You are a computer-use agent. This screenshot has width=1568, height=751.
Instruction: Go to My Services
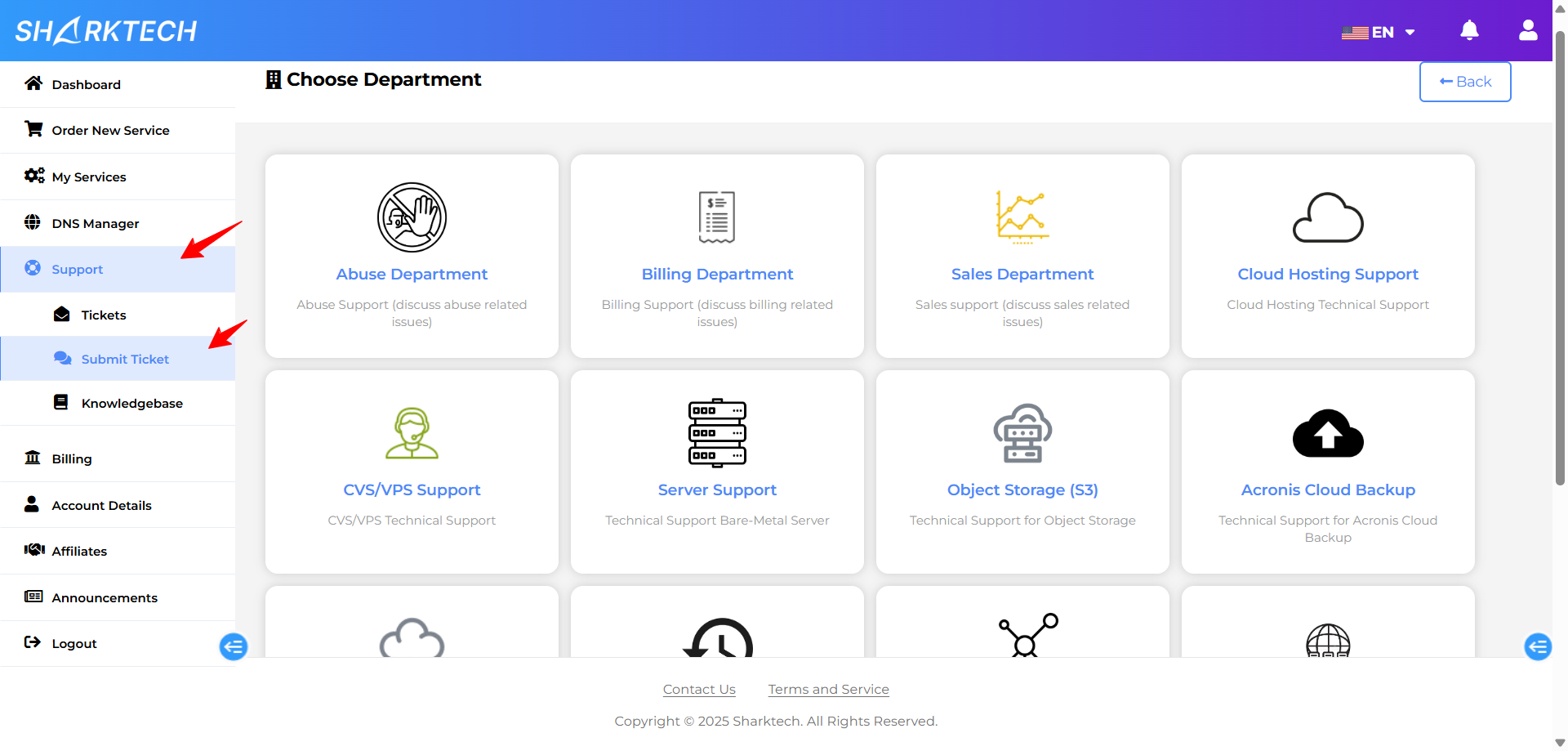(118, 177)
